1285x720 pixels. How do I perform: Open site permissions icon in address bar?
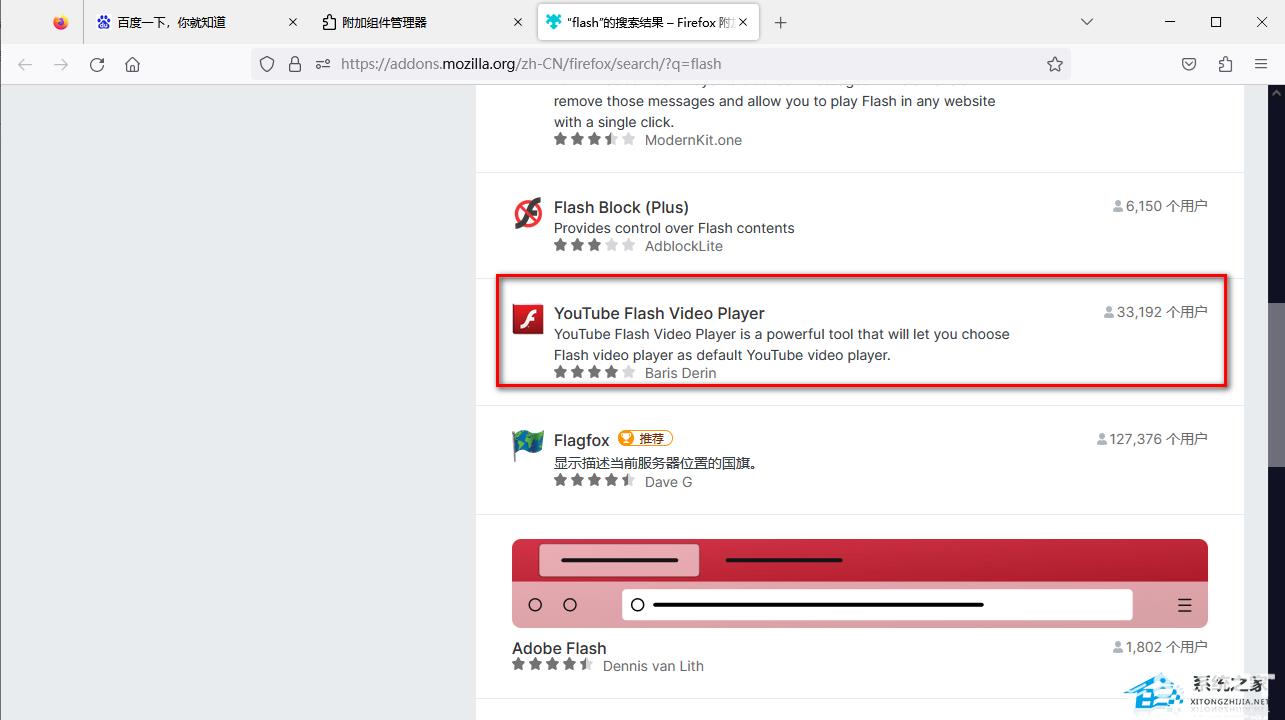click(322, 64)
